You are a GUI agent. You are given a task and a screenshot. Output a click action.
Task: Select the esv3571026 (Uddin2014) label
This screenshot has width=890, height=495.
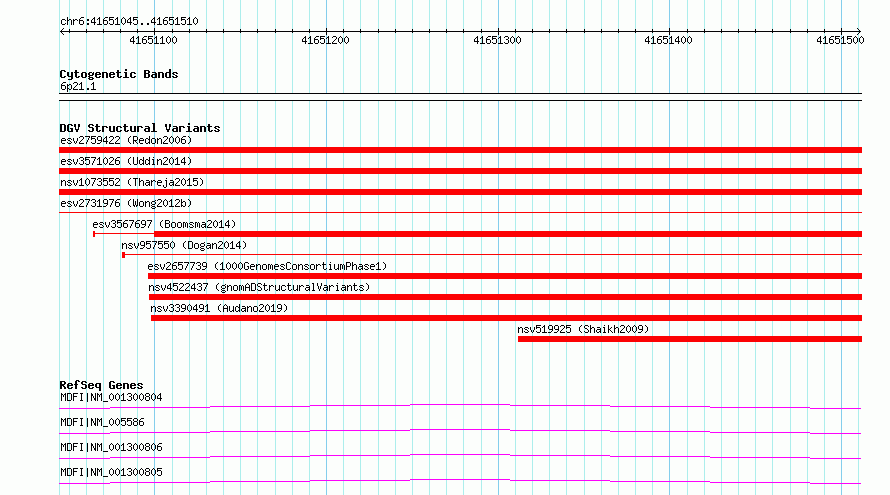coord(126,161)
